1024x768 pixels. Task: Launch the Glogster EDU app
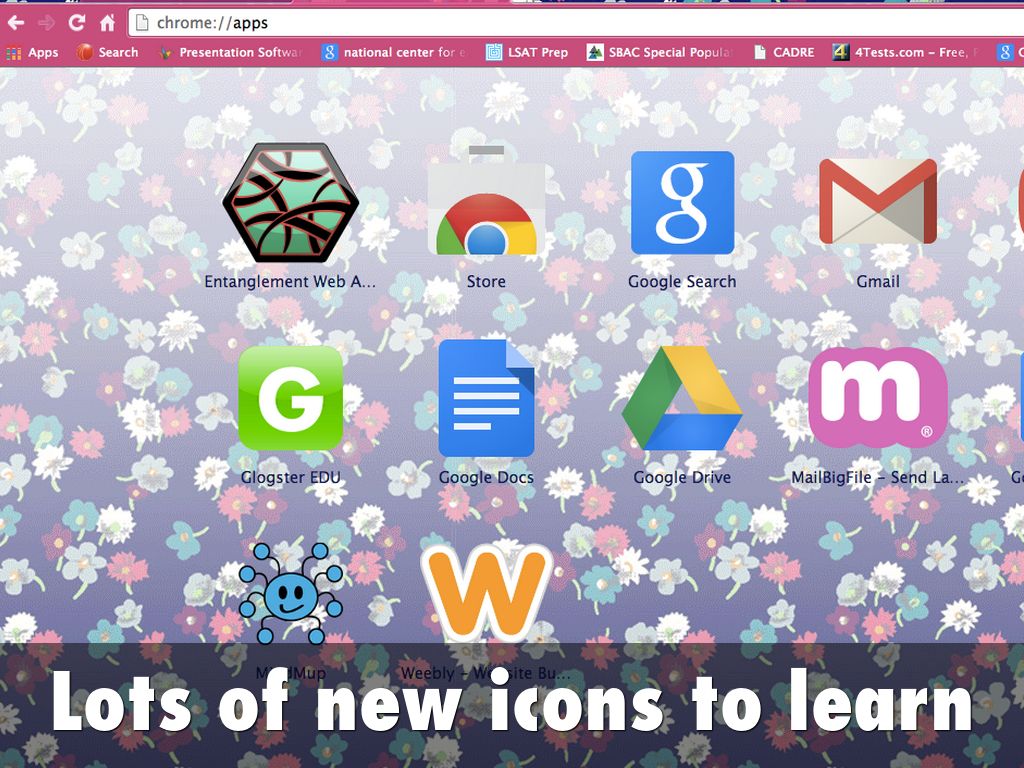tap(290, 398)
